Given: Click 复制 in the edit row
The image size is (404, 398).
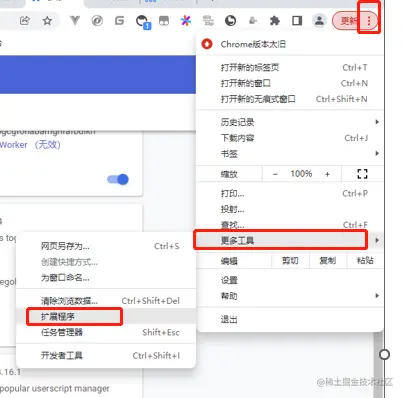Looking at the screenshot, I should pyautogui.click(x=328, y=261).
